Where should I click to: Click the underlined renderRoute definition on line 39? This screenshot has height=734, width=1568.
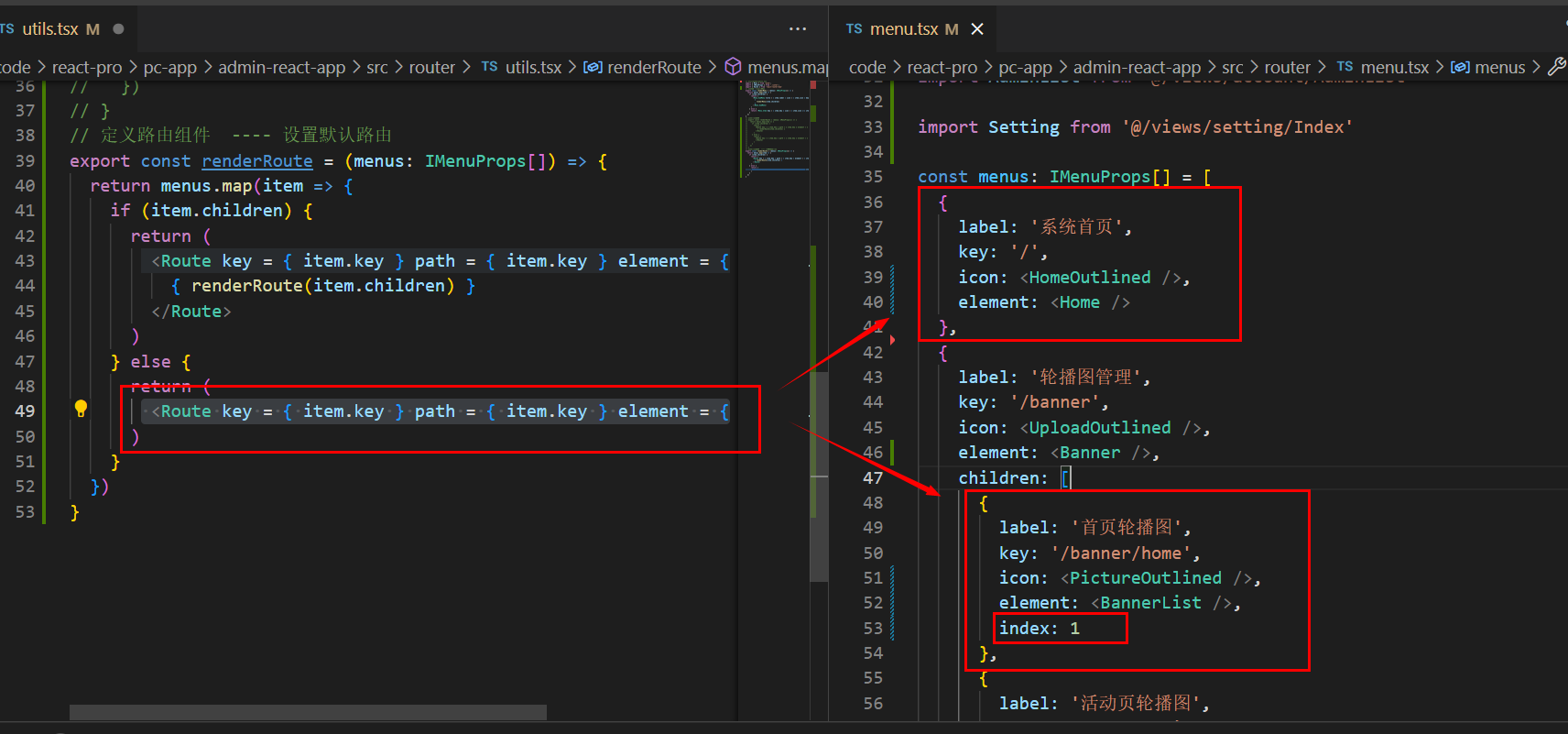[x=257, y=161]
